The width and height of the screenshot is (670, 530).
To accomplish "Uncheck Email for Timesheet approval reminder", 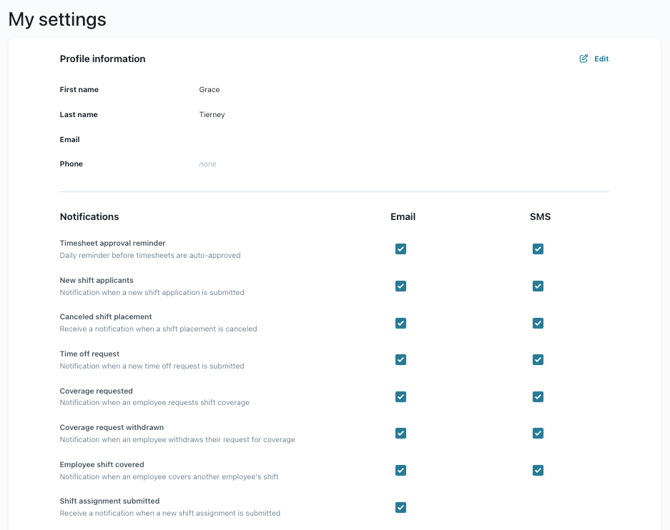I will point(401,249).
